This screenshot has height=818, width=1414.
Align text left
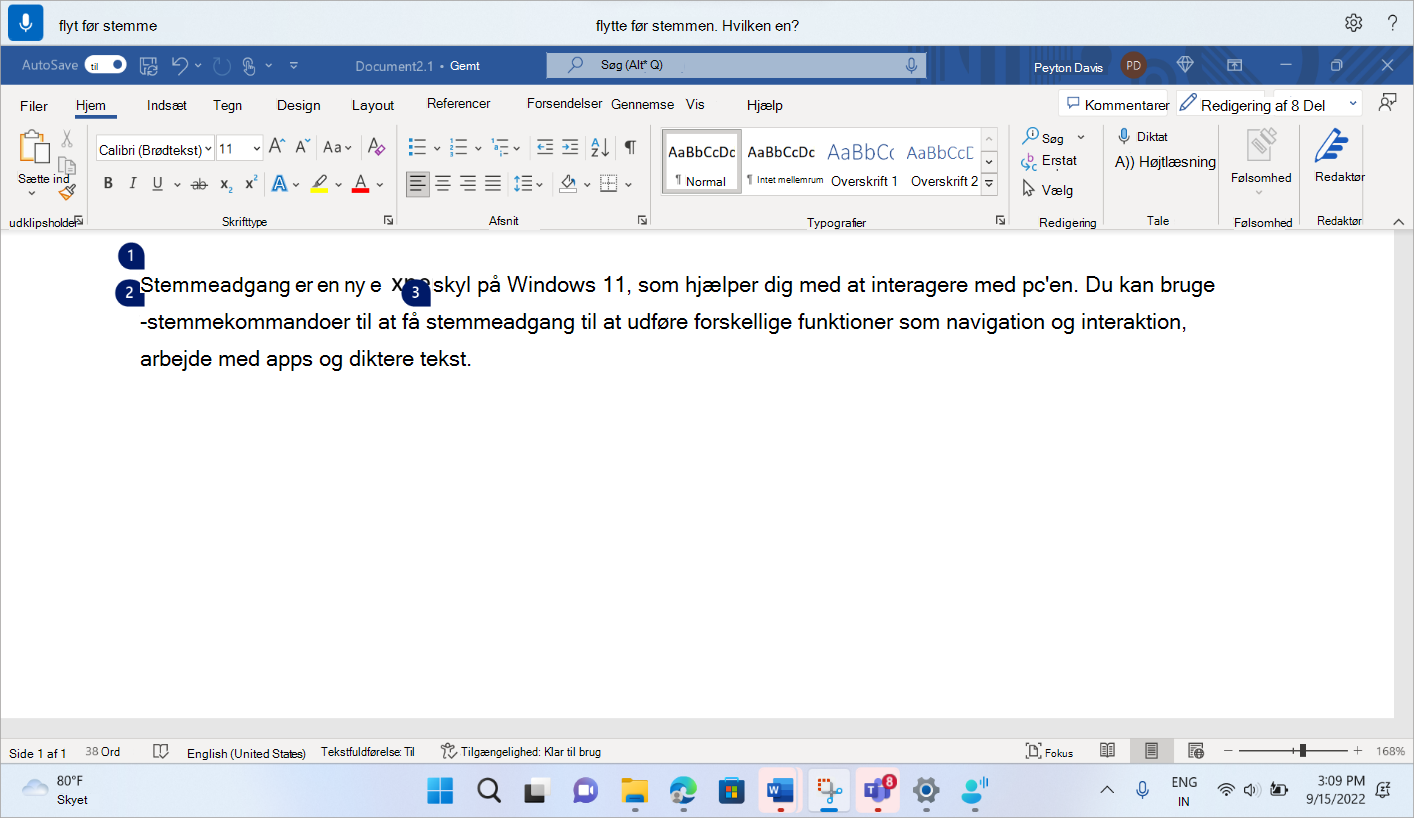click(x=418, y=184)
